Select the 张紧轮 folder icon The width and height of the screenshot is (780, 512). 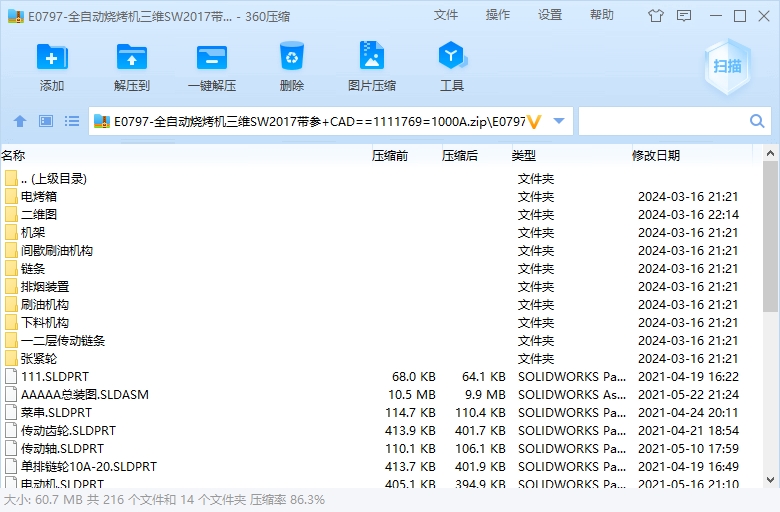click(11, 359)
